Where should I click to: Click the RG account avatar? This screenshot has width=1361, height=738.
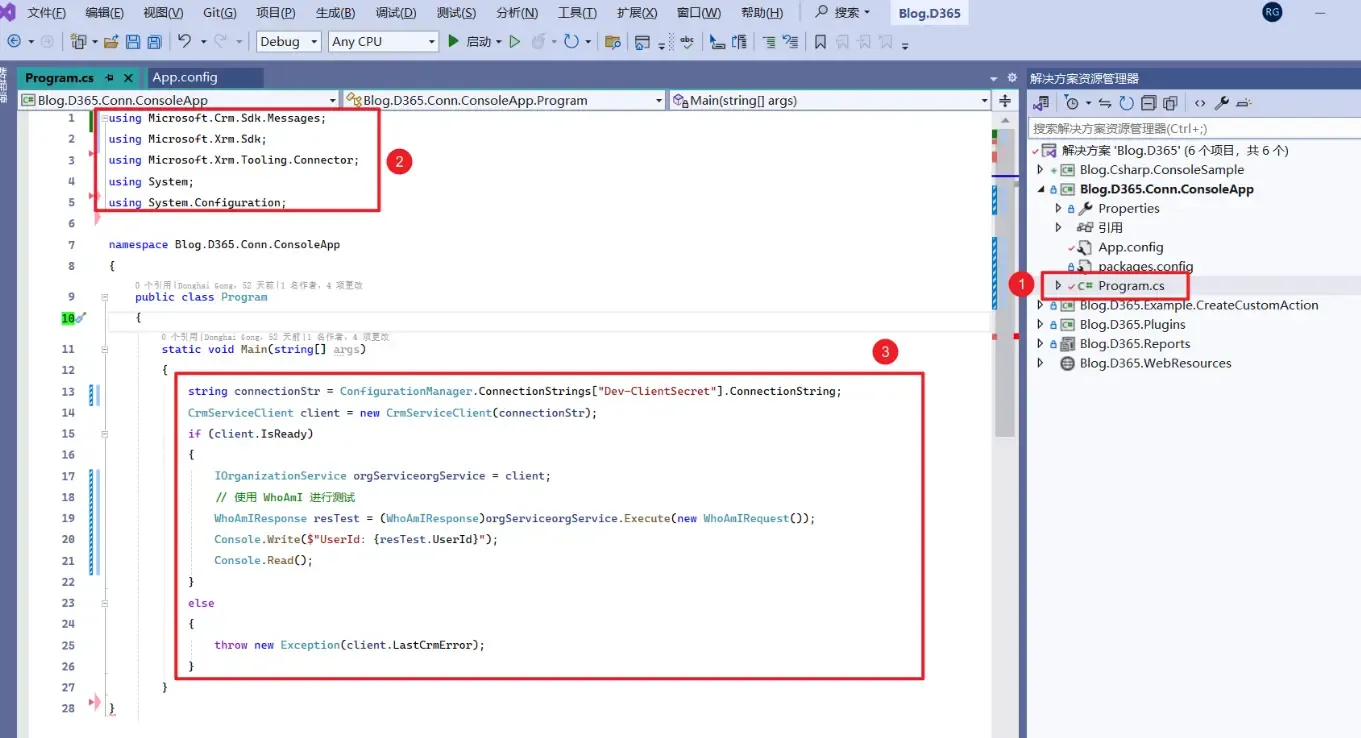click(1272, 12)
